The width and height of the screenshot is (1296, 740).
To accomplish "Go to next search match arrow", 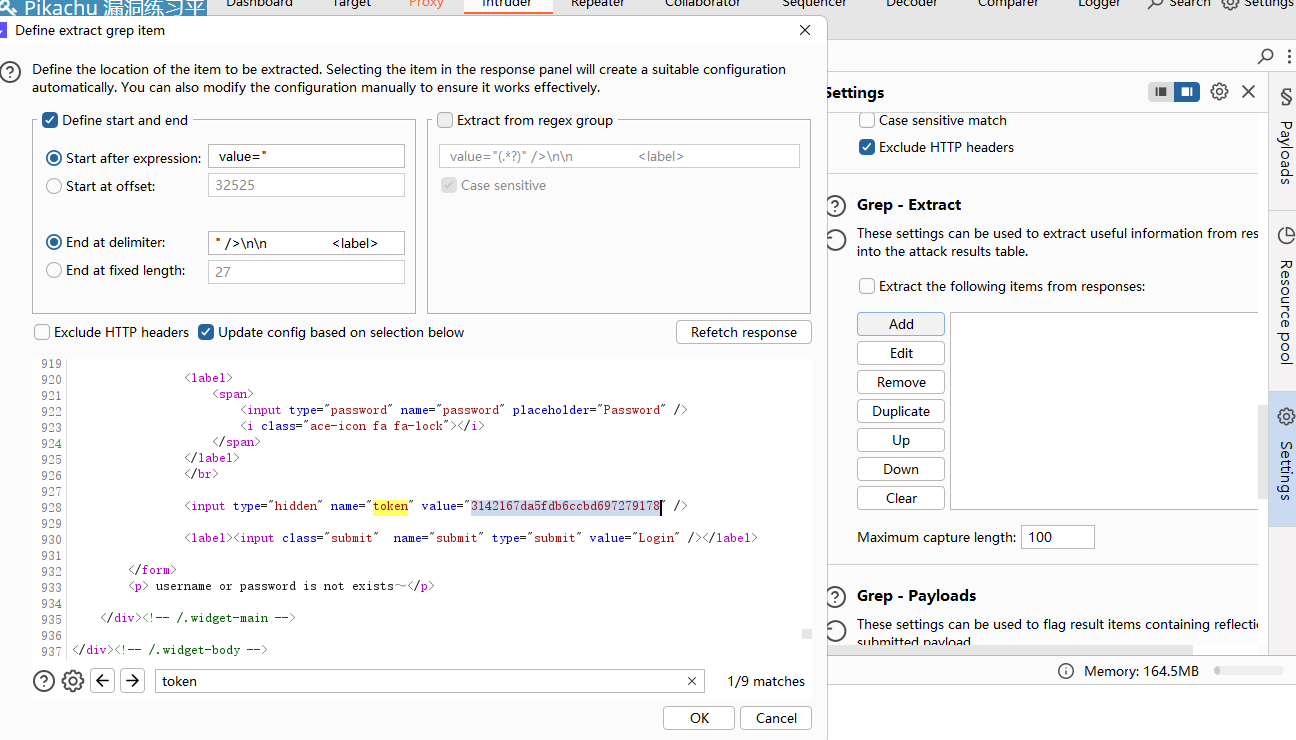I will point(132,681).
